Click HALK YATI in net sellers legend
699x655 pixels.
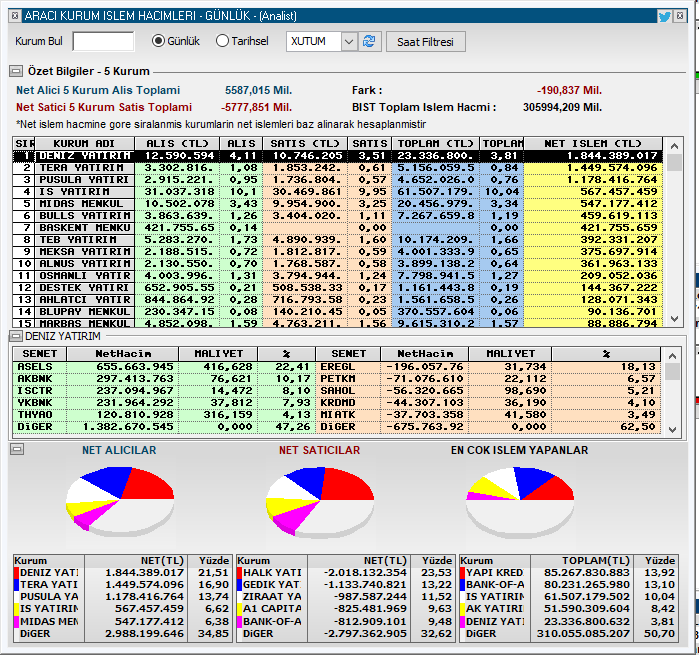[x=272, y=573]
